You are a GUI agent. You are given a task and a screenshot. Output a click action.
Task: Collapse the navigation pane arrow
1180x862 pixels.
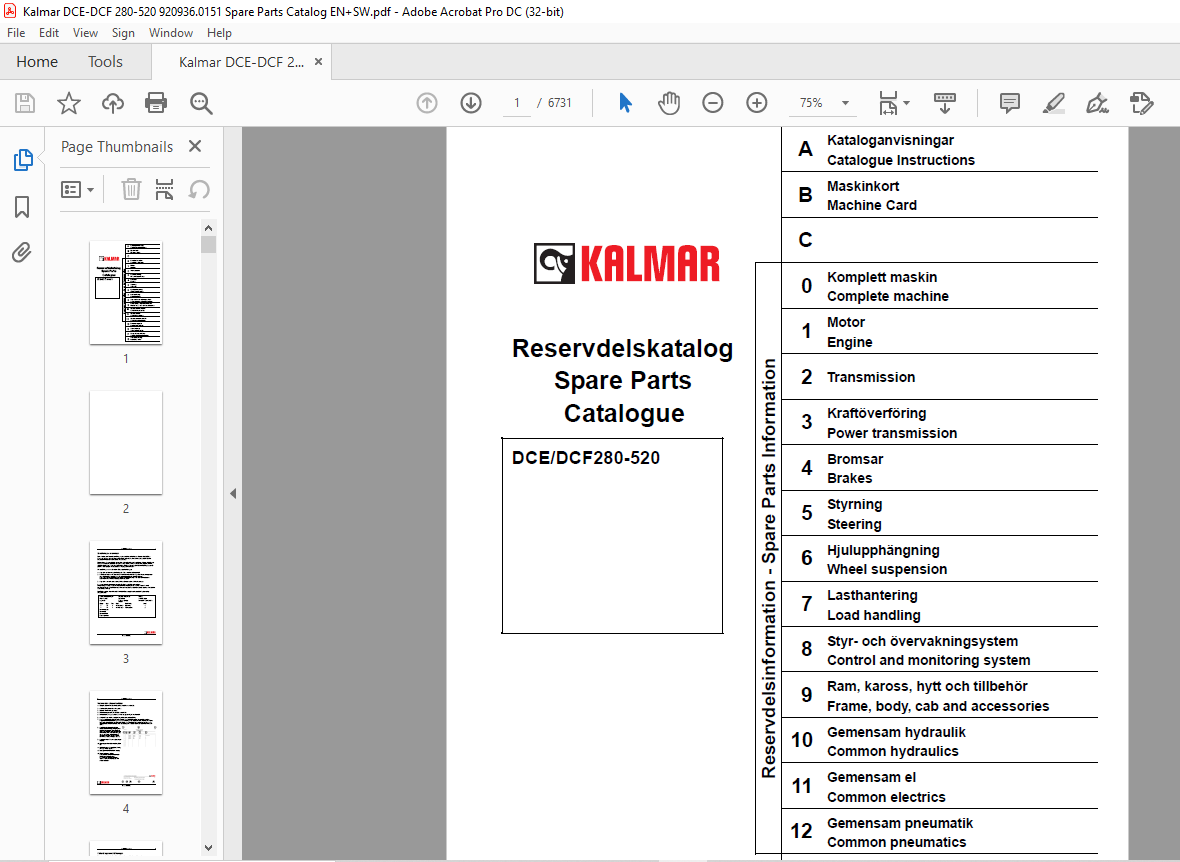(x=233, y=494)
